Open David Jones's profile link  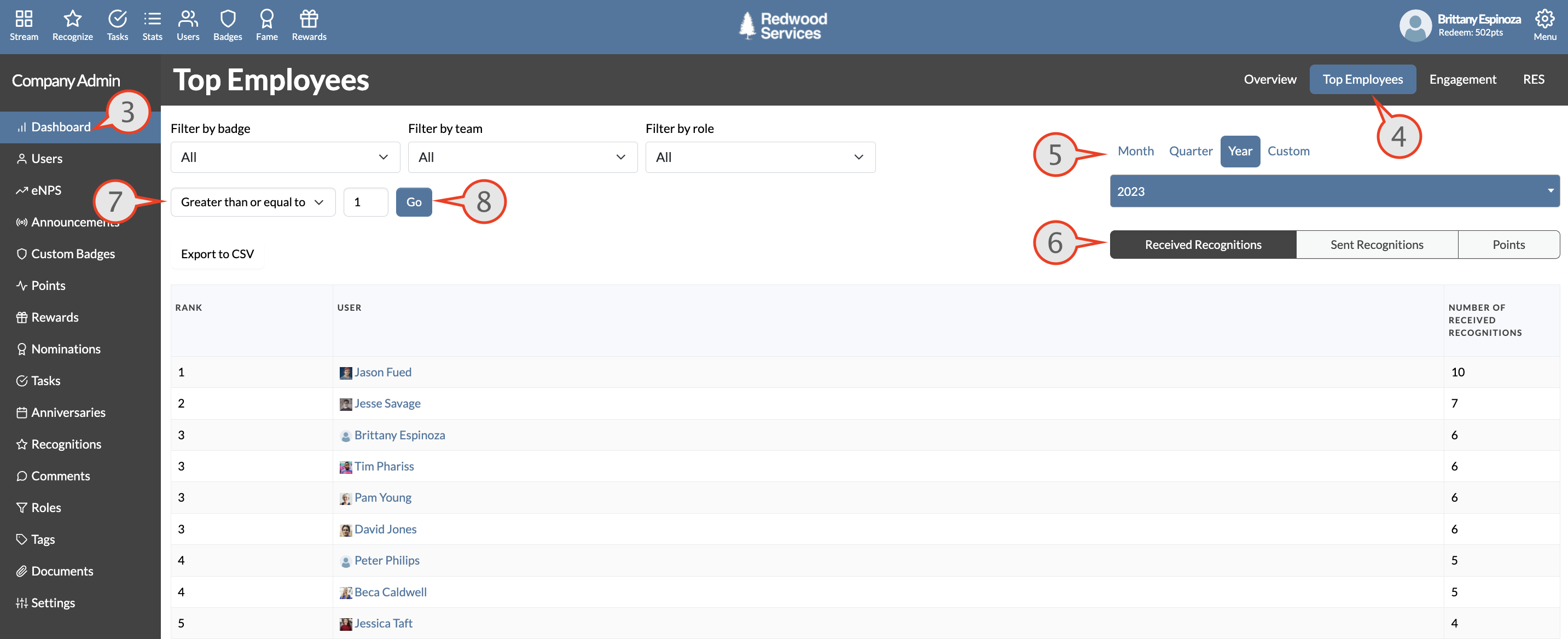tap(385, 529)
